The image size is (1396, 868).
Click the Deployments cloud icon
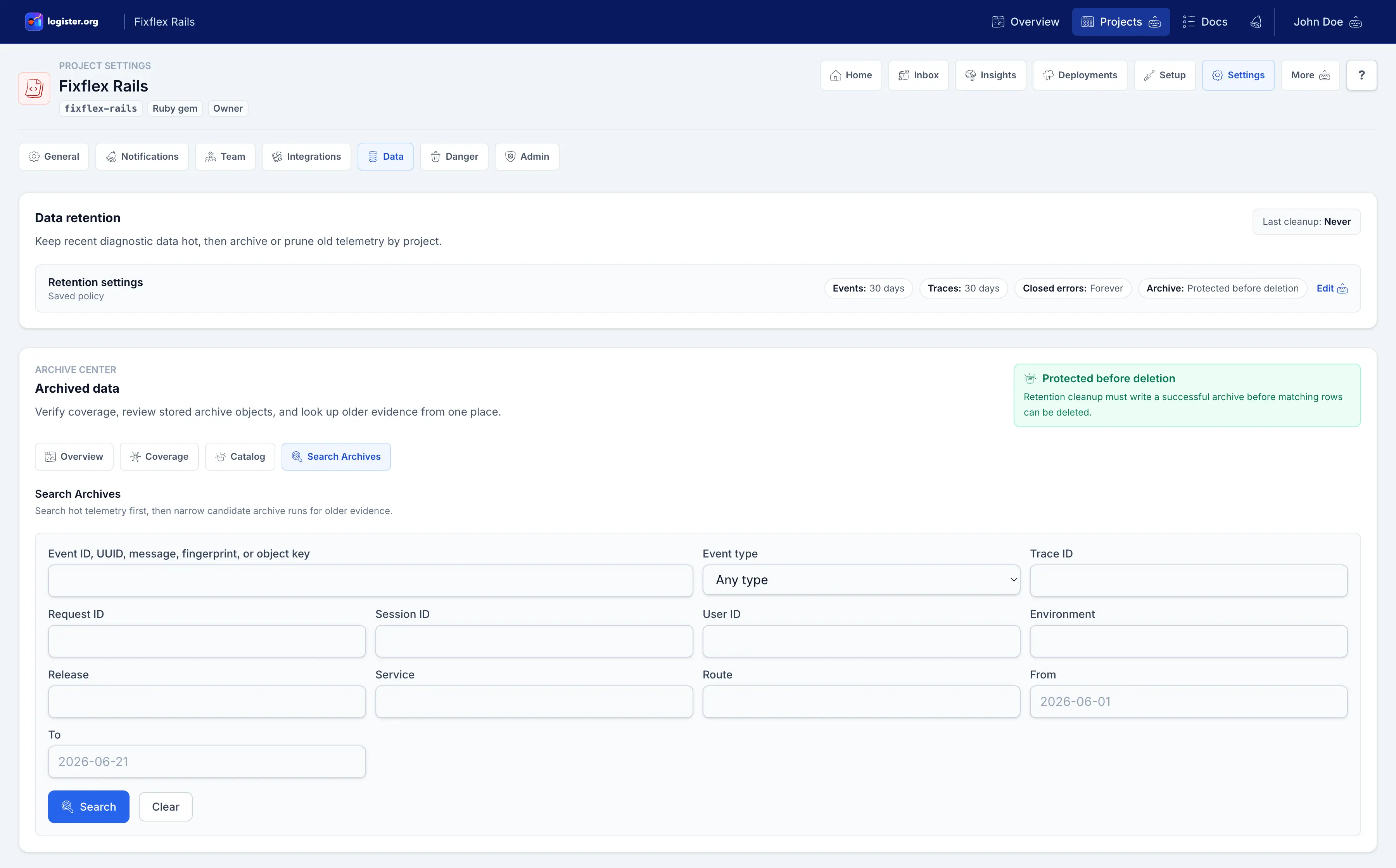[1048, 75]
